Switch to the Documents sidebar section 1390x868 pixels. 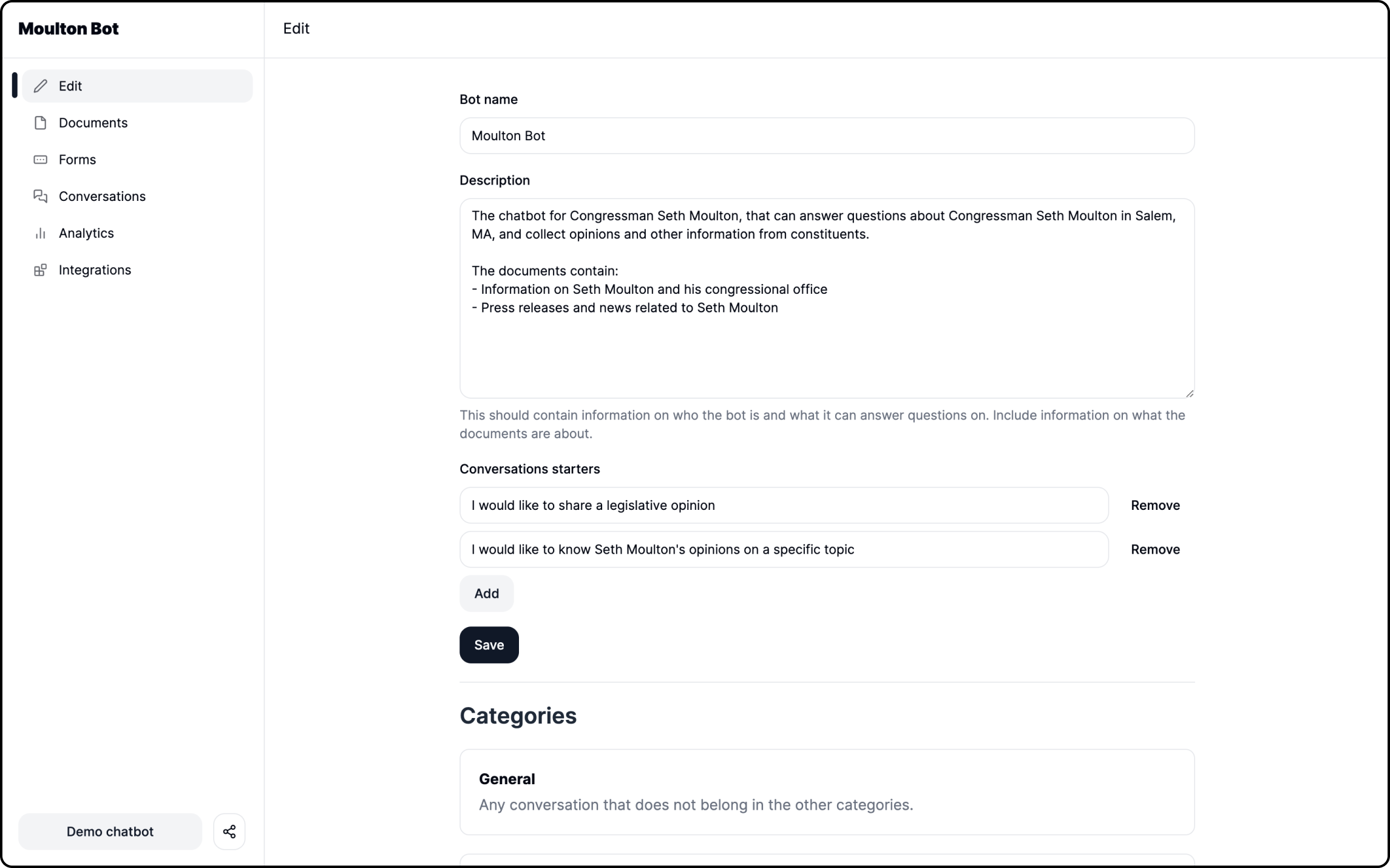pyautogui.click(x=93, y=123)
